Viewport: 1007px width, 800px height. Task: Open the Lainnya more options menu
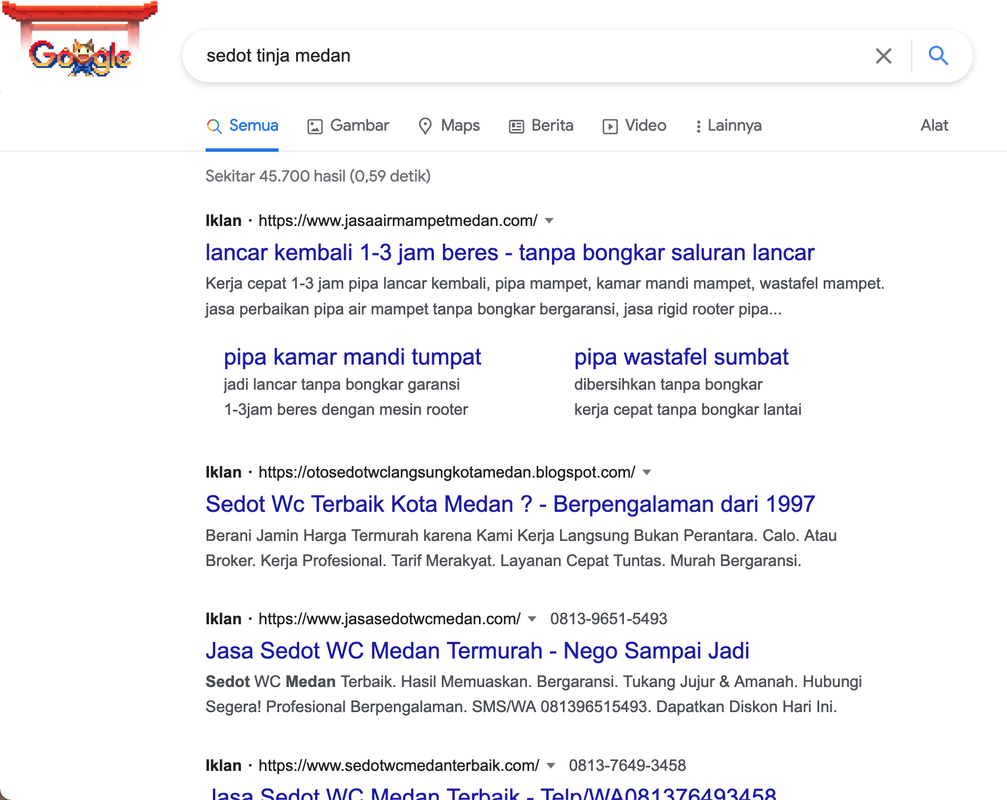pyautogui.click(x=728, y=126)
